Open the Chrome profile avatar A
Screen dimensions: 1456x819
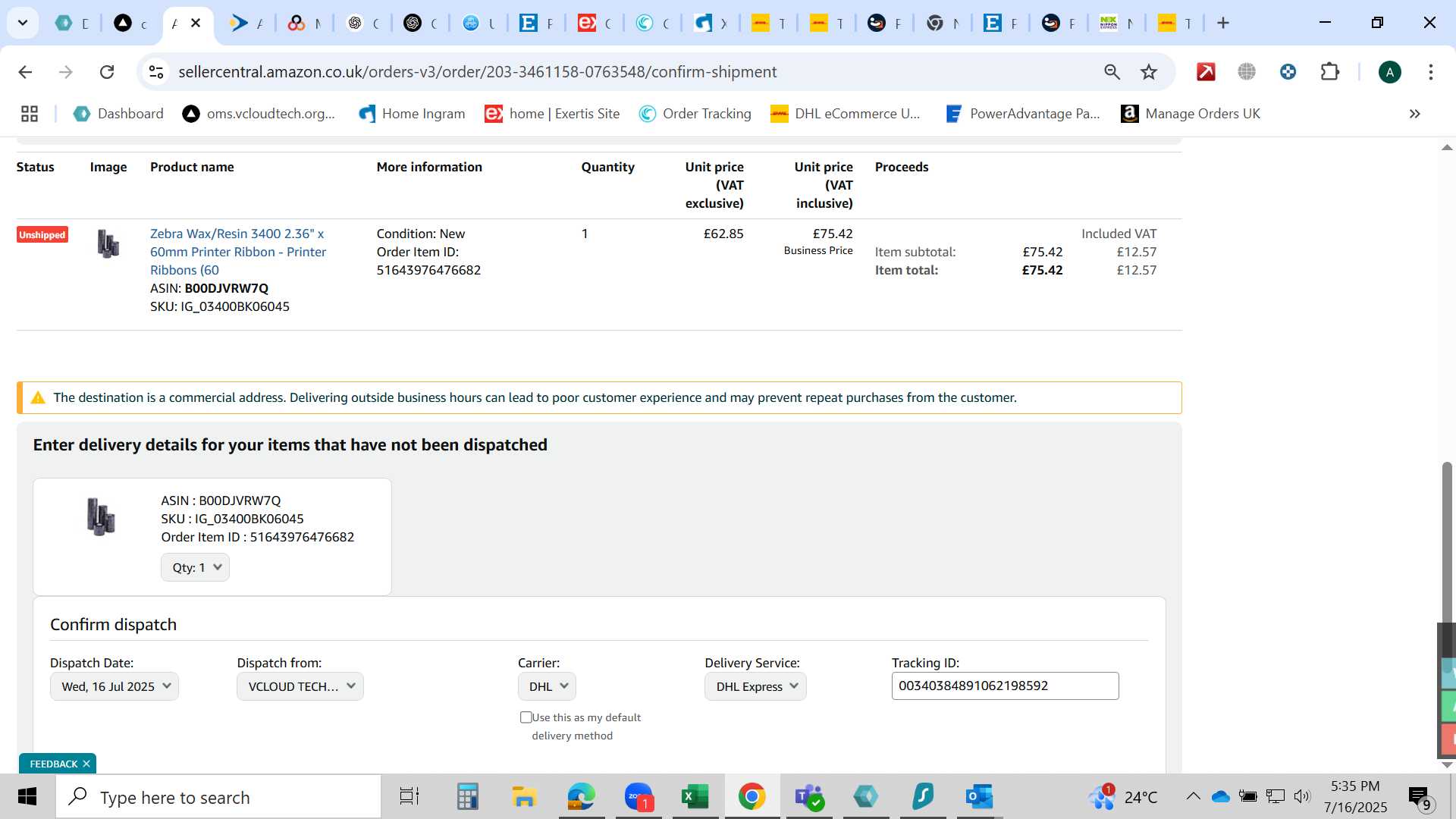(x=1389, y=72)
